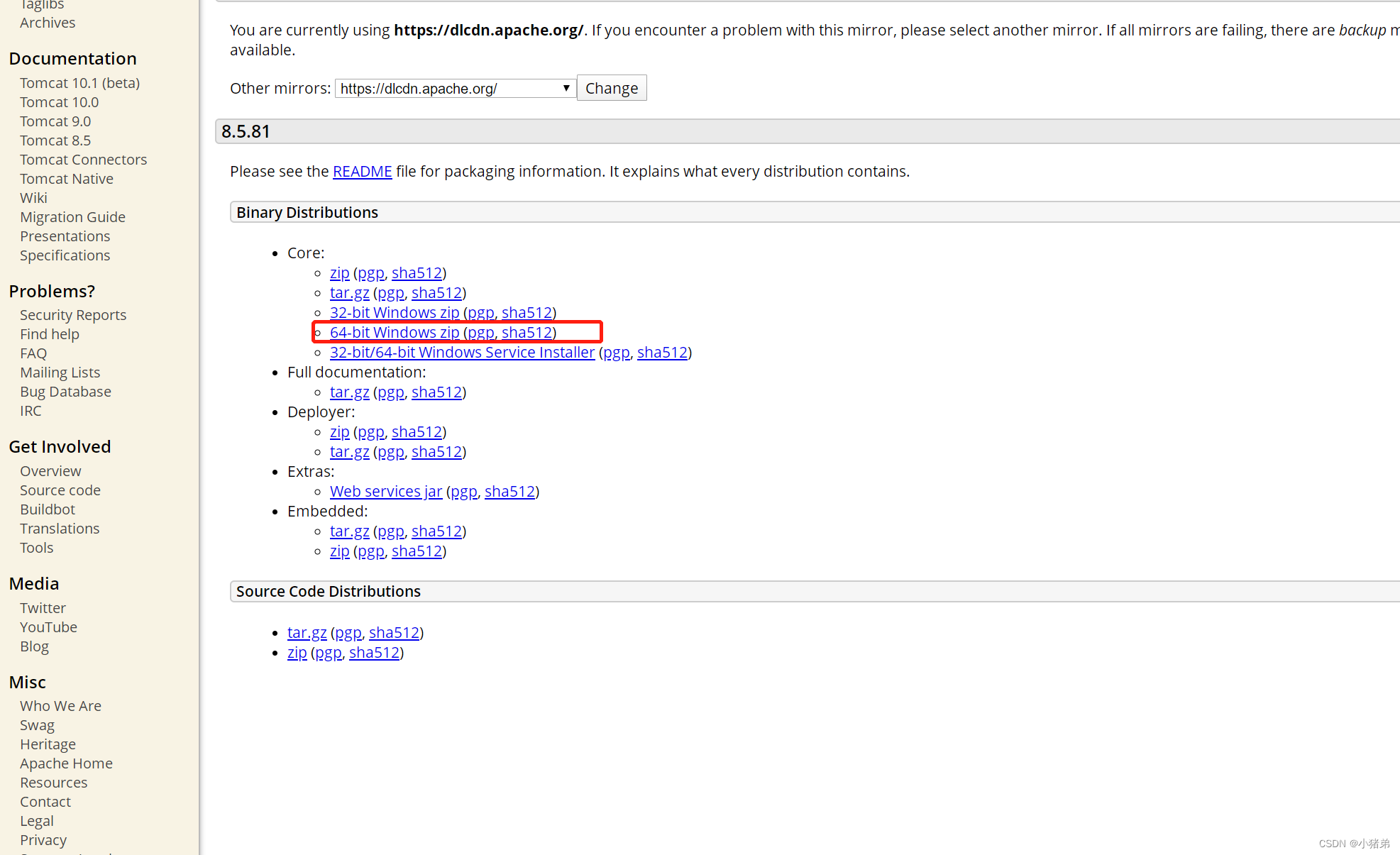Click the tar.gz link under Embedded
The image size is (1400, 855).
(349, 530)
